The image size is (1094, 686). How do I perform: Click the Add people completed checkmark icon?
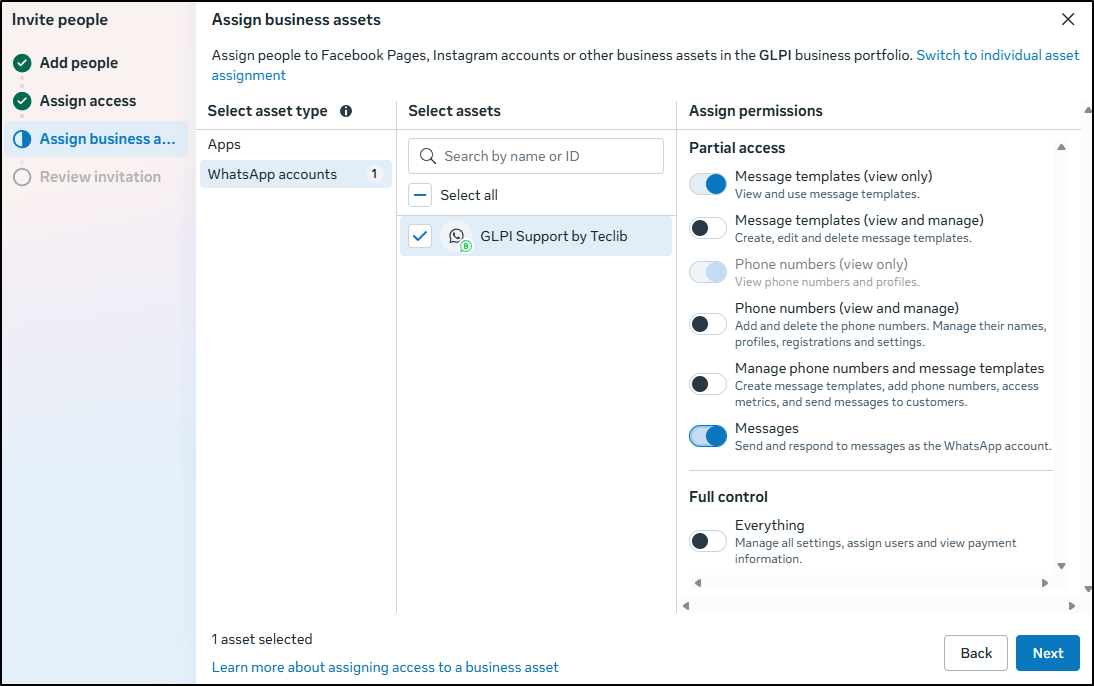22,63
